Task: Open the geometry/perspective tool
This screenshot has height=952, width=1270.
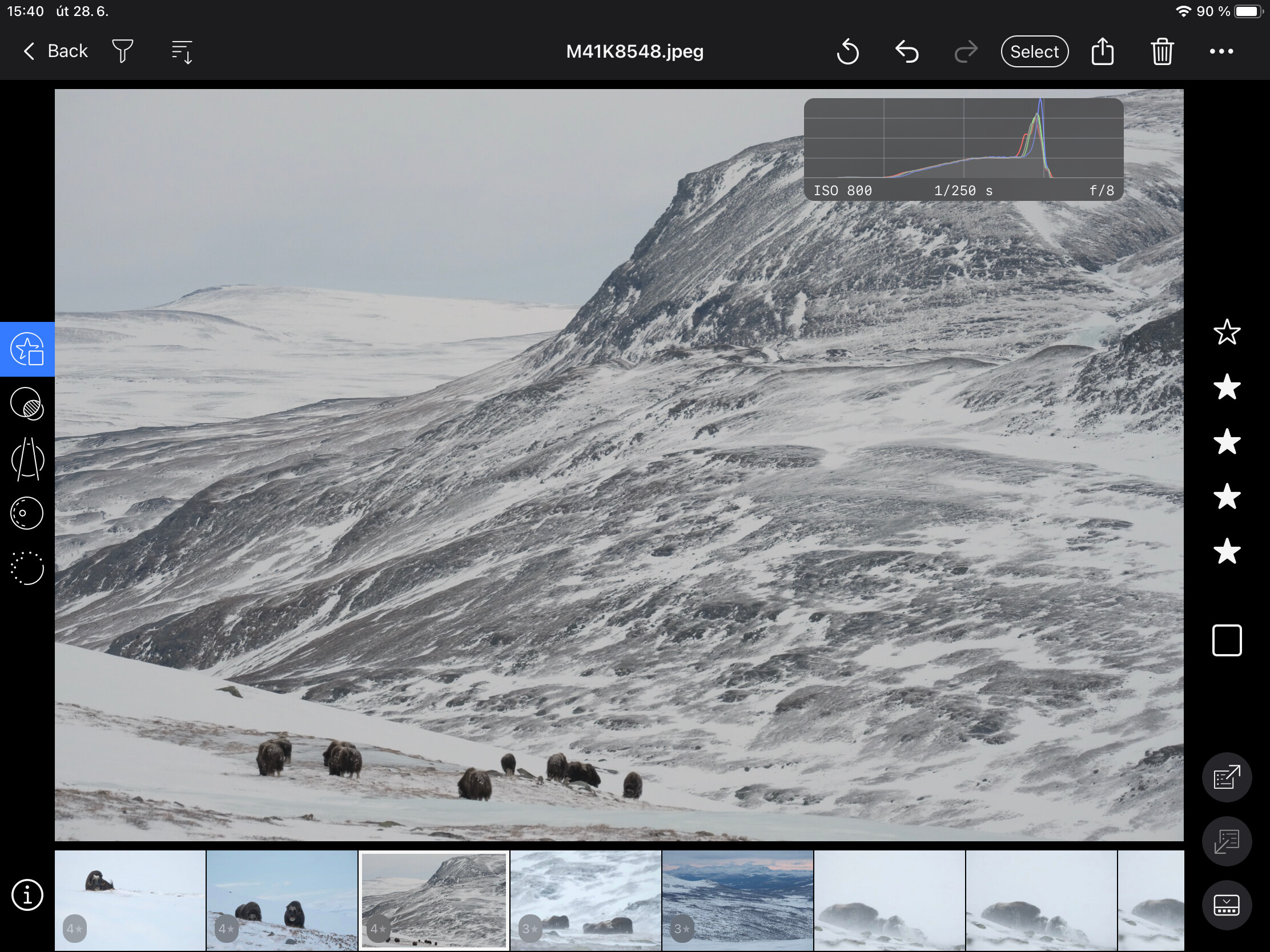Action: [x=27, y=458]
